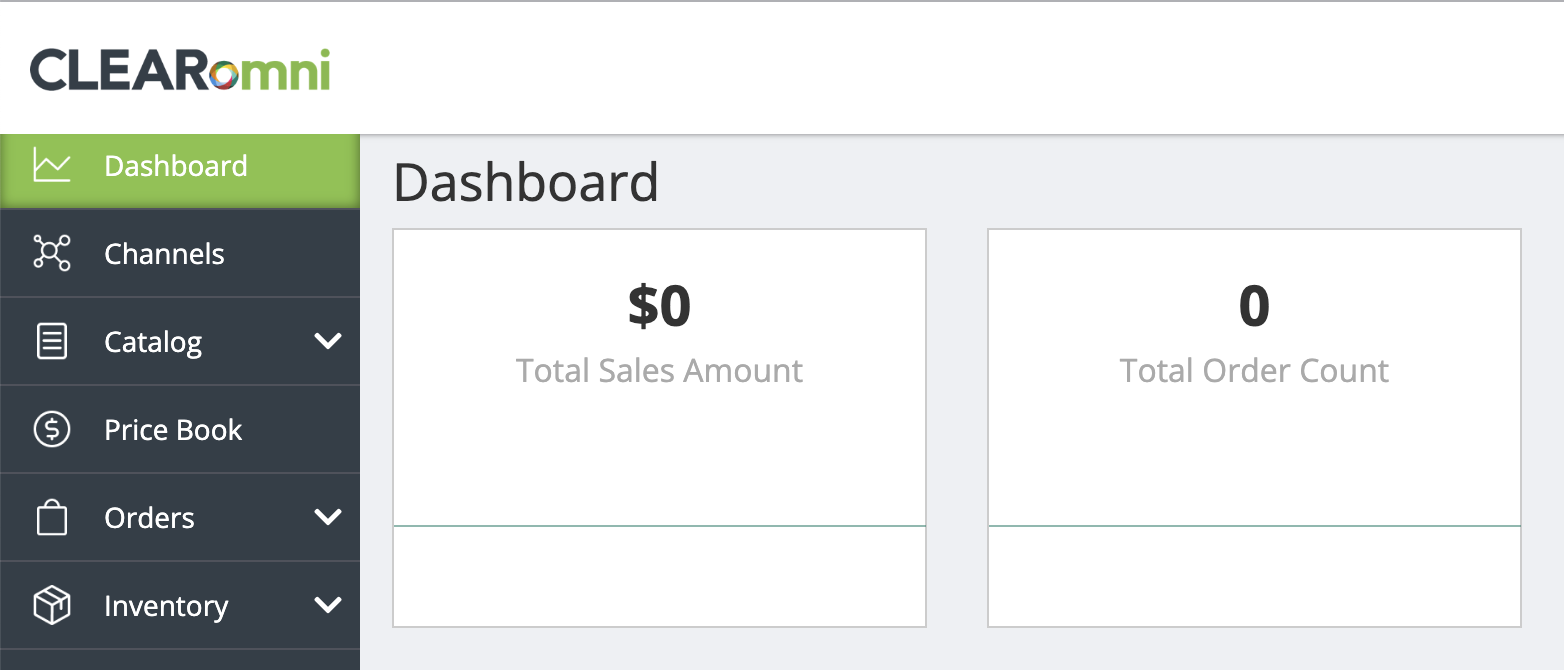Expand the Inventory submenu chevron
Screen dimensions: 1564x670
point(328,605)
